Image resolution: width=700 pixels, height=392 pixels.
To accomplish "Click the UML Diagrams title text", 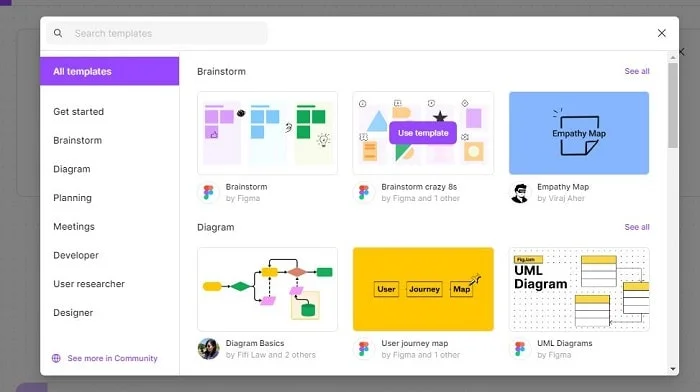I will point(565,343).
